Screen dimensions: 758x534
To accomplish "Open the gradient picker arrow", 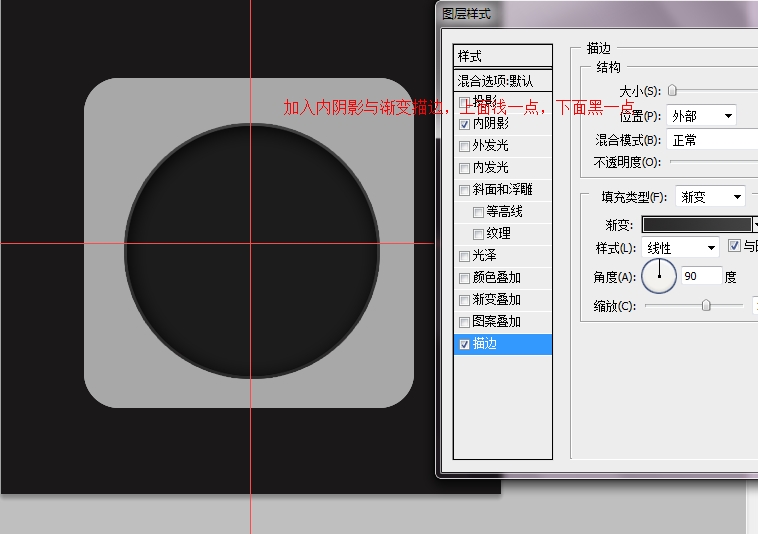I will pos(755,224).
